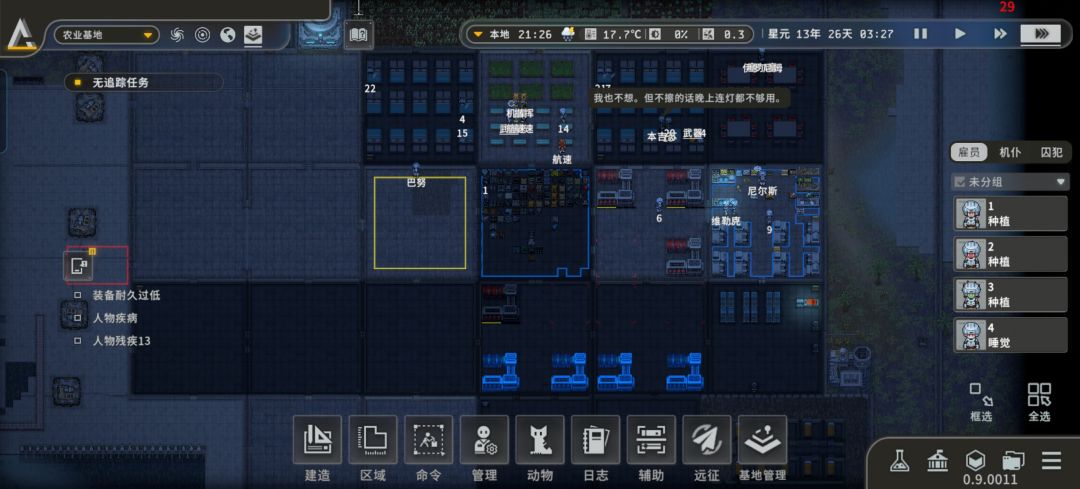The width and height of the screenshot is (1080, 489).
Task: Click the light level indicator icon
Action: [x=656, y=34]
